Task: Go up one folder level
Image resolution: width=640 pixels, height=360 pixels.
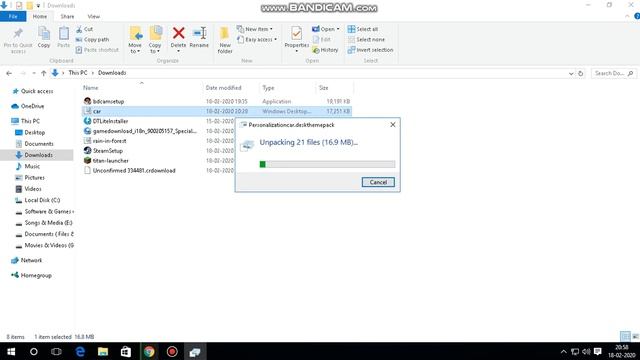Action: click(x=43, y=73)
